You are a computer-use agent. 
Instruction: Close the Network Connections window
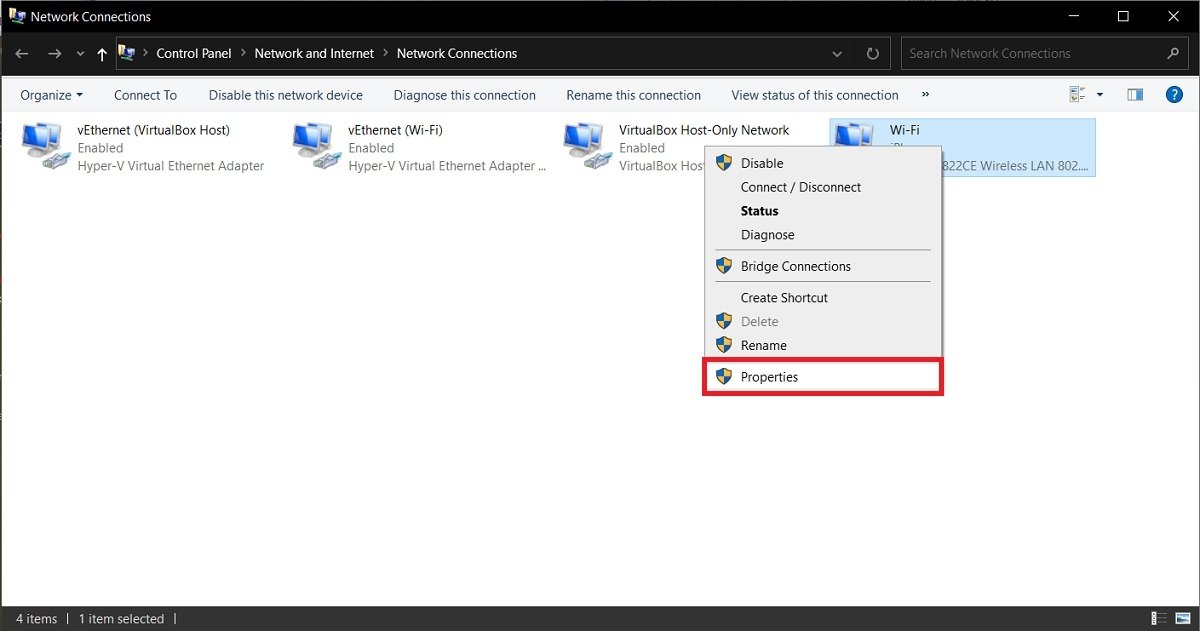[x=1173, y=16]
